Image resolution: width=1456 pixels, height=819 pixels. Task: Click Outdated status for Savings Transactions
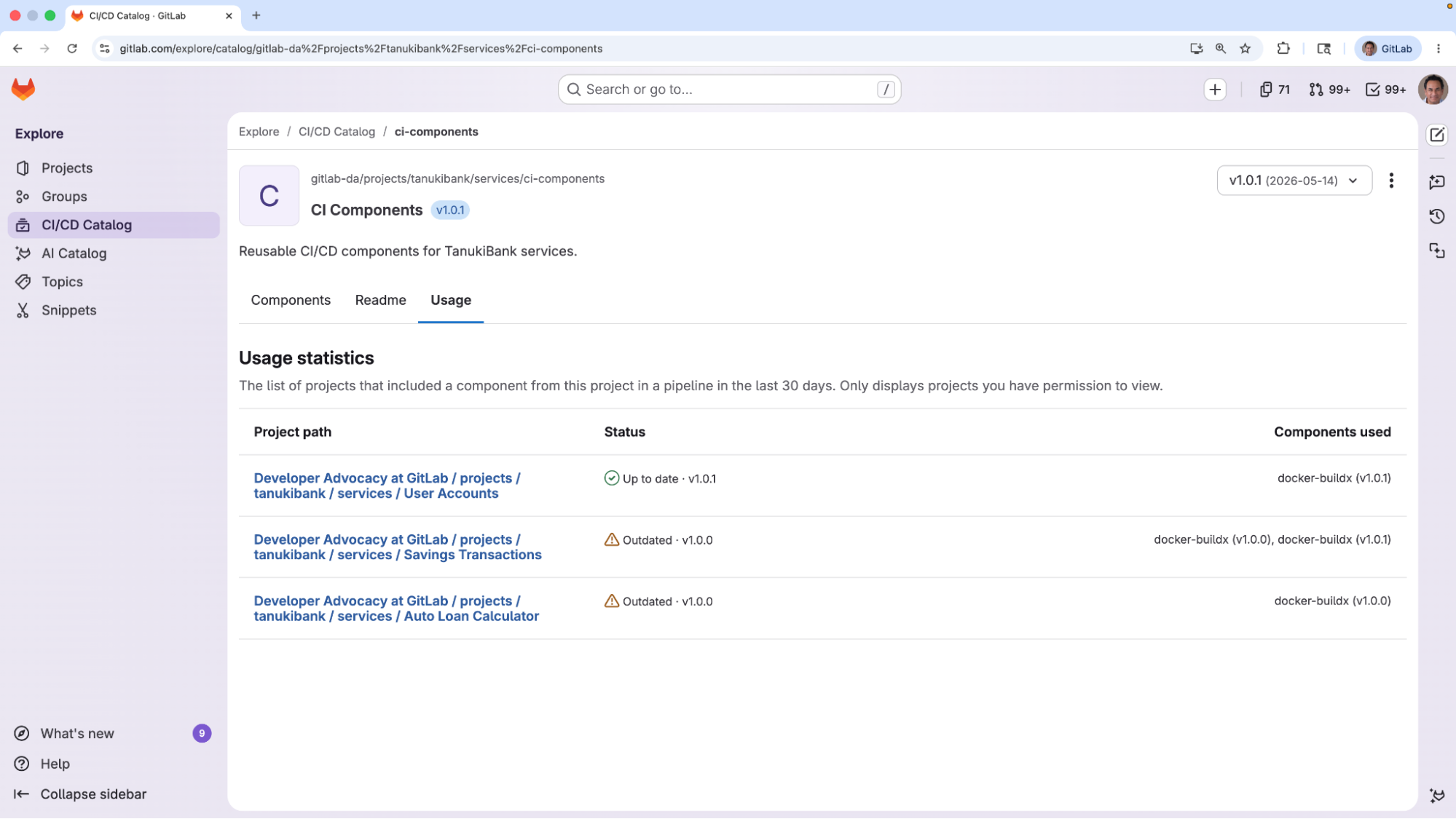click(658, 540)
